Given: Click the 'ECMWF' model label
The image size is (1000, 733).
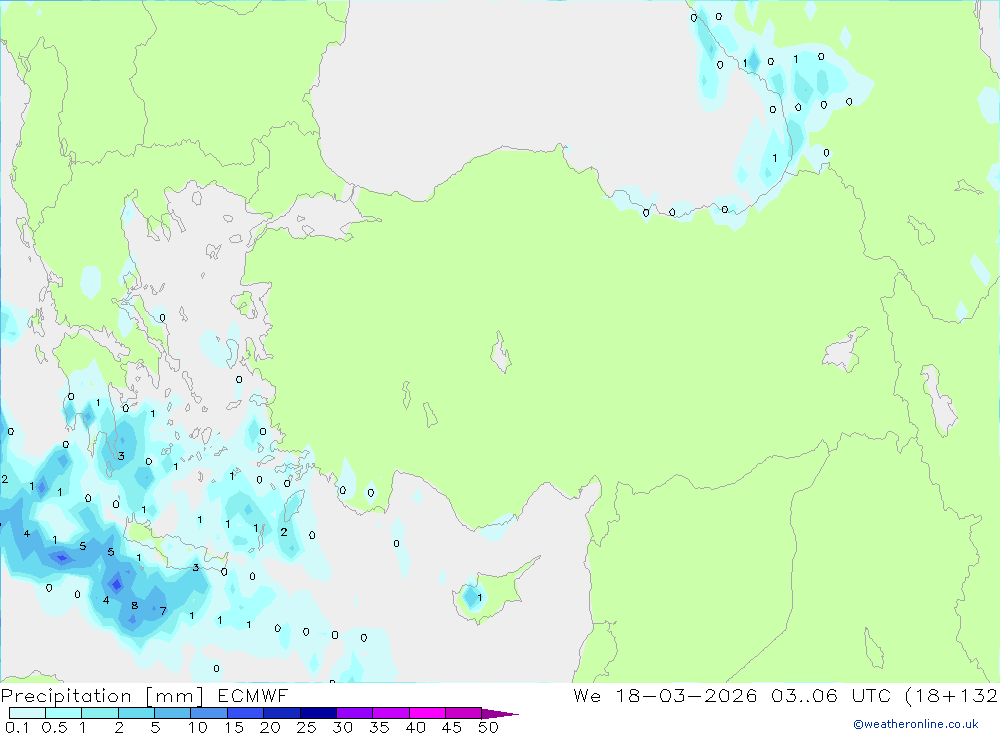Looking at the screenshot, I should pos(253,696).
